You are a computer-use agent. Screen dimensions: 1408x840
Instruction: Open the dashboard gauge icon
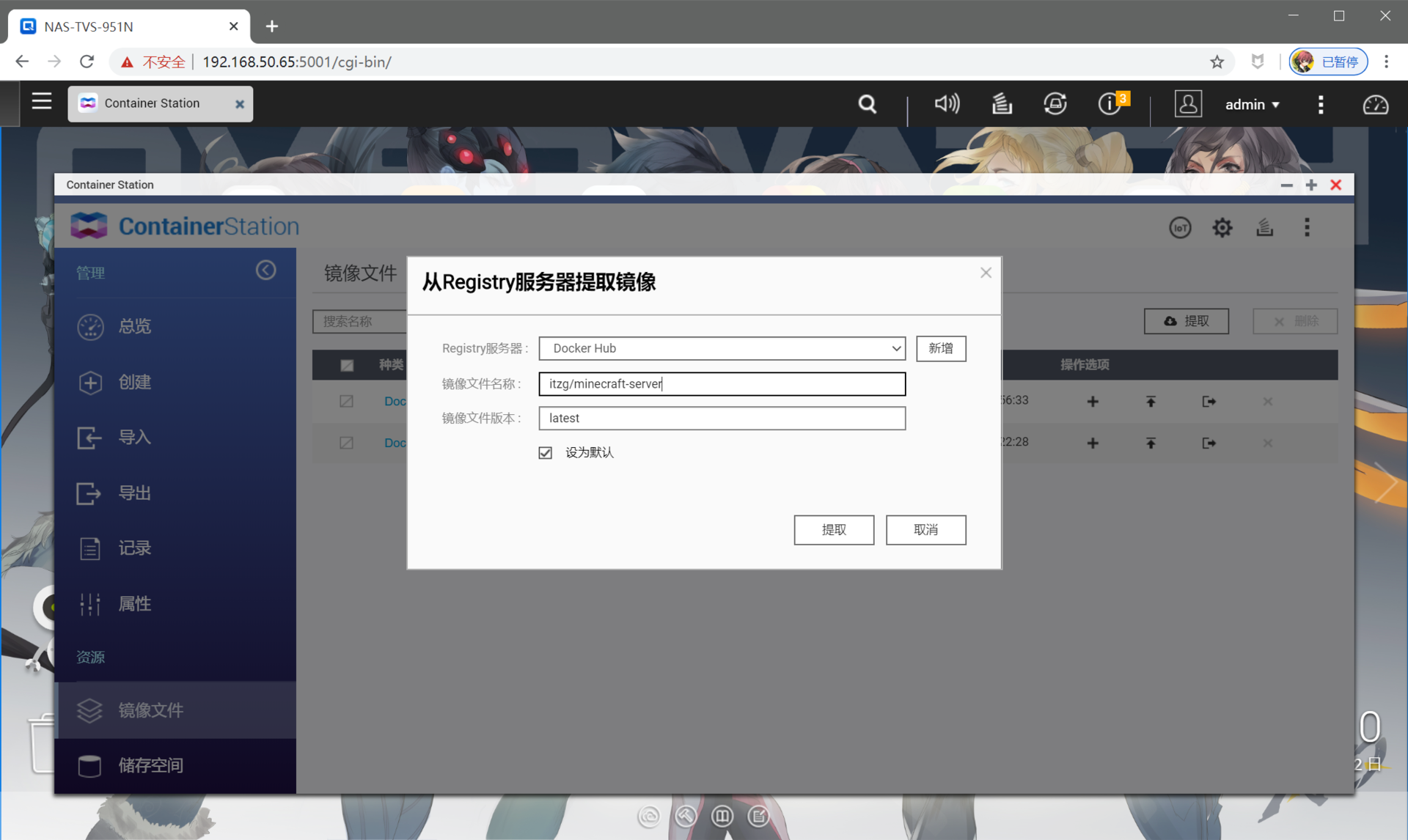coord(1375,105)
